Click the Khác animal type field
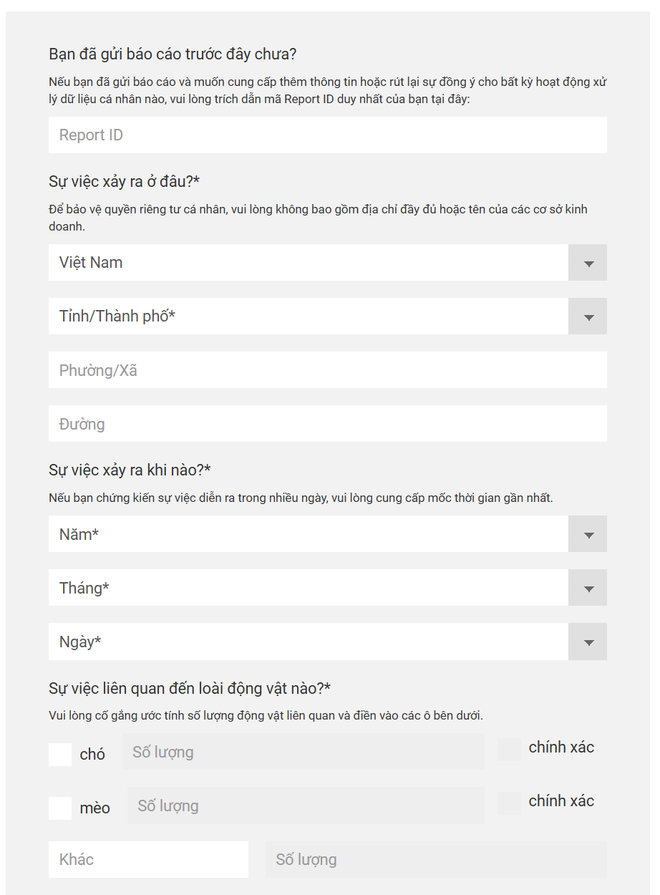This screenshot has width=660, height=895. (x=148, y=859)
